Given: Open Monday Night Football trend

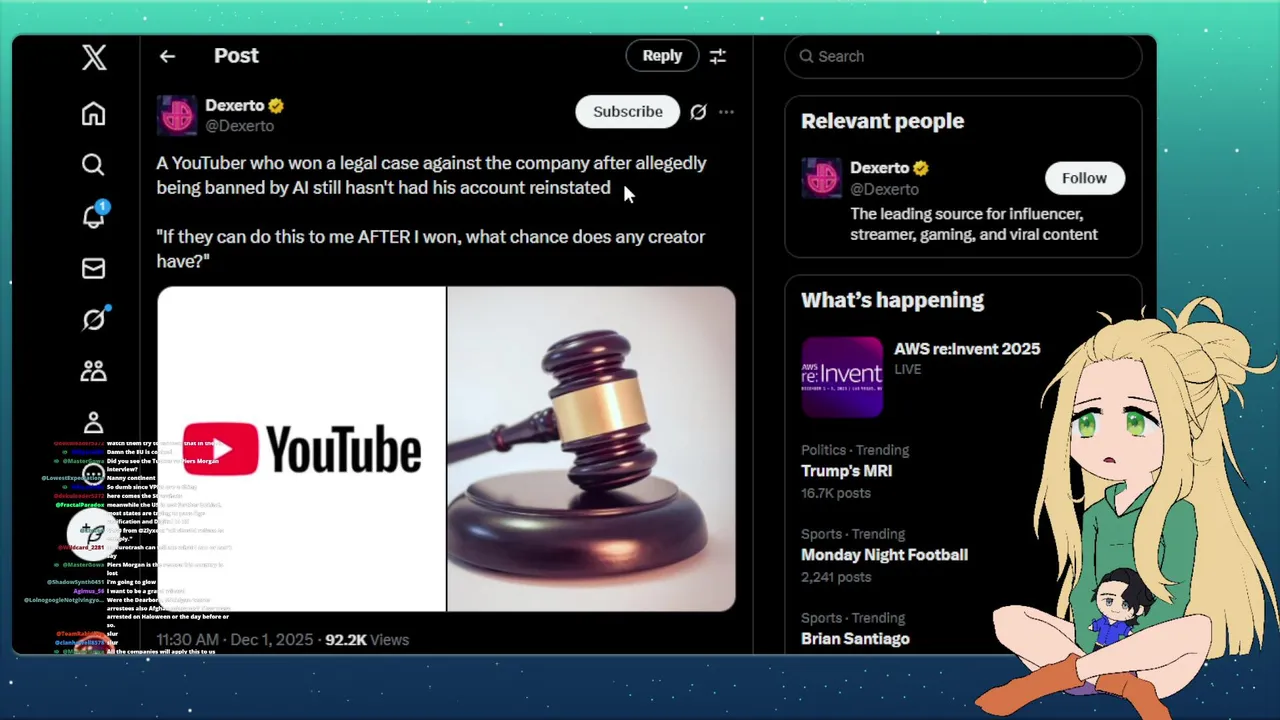Looking at the screenshot, I should tap(884, 555).
